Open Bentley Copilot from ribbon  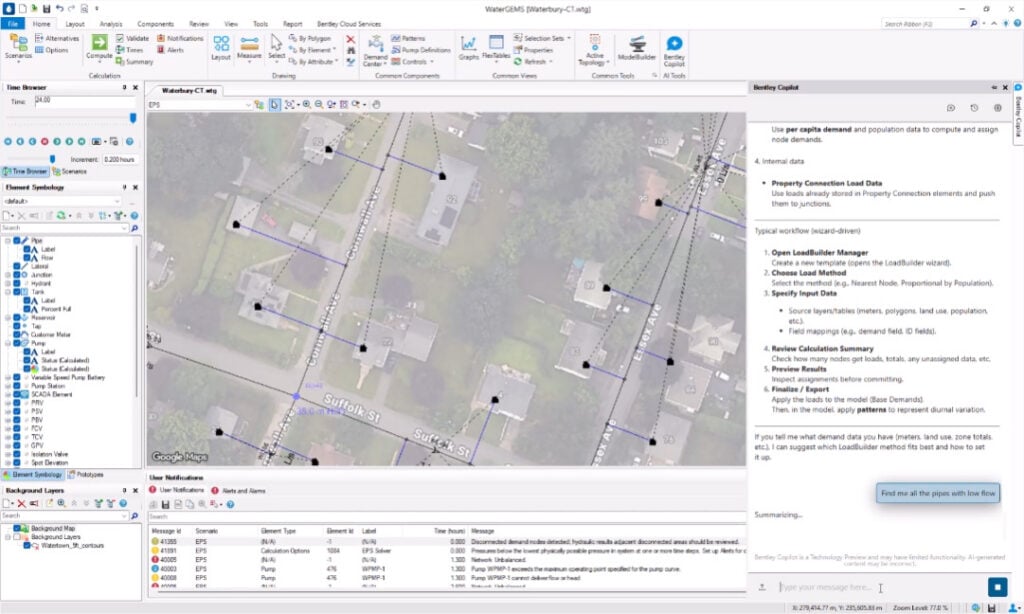point(674,50)
